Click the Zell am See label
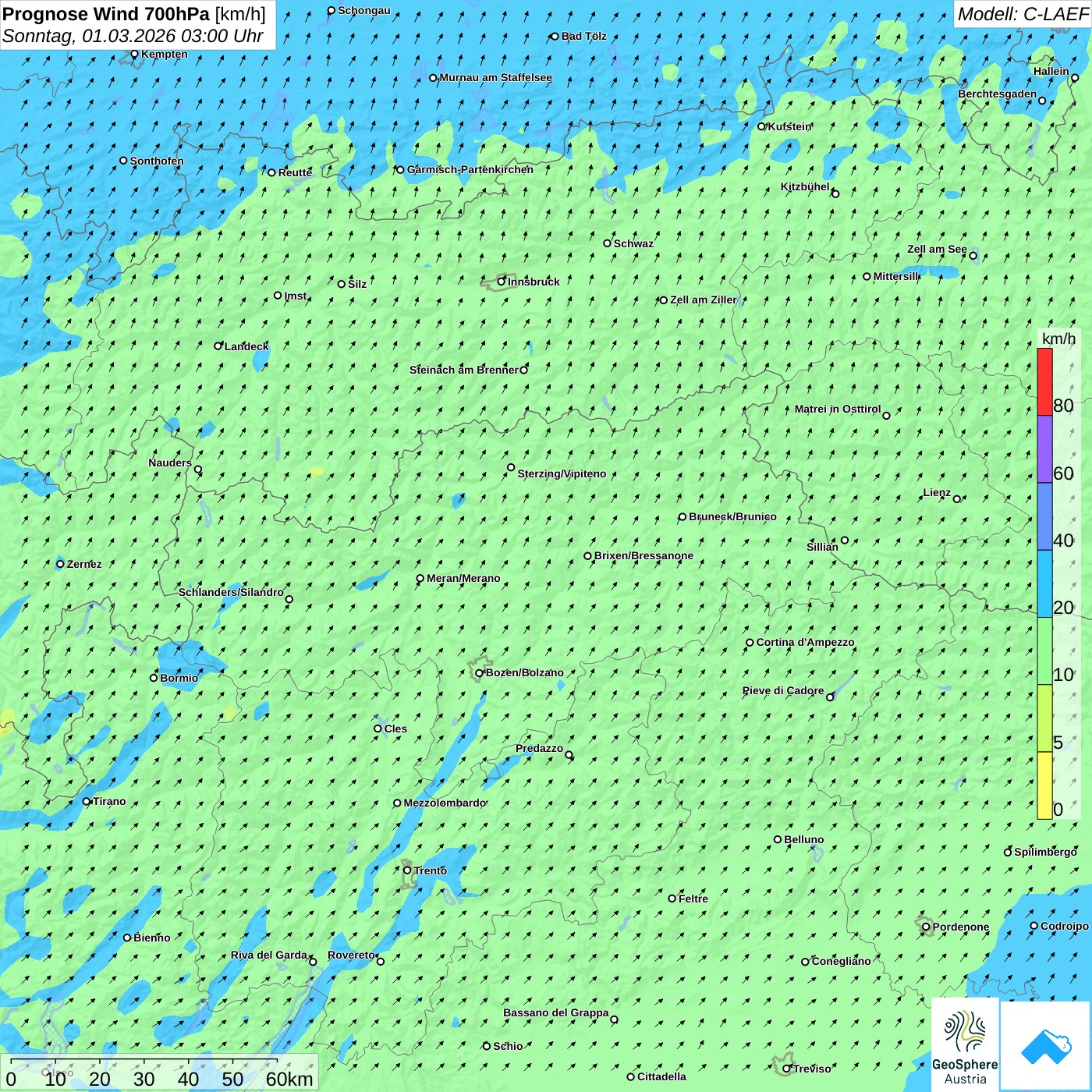Screen dimensions: 1092x1092 [x=936, y=250]
